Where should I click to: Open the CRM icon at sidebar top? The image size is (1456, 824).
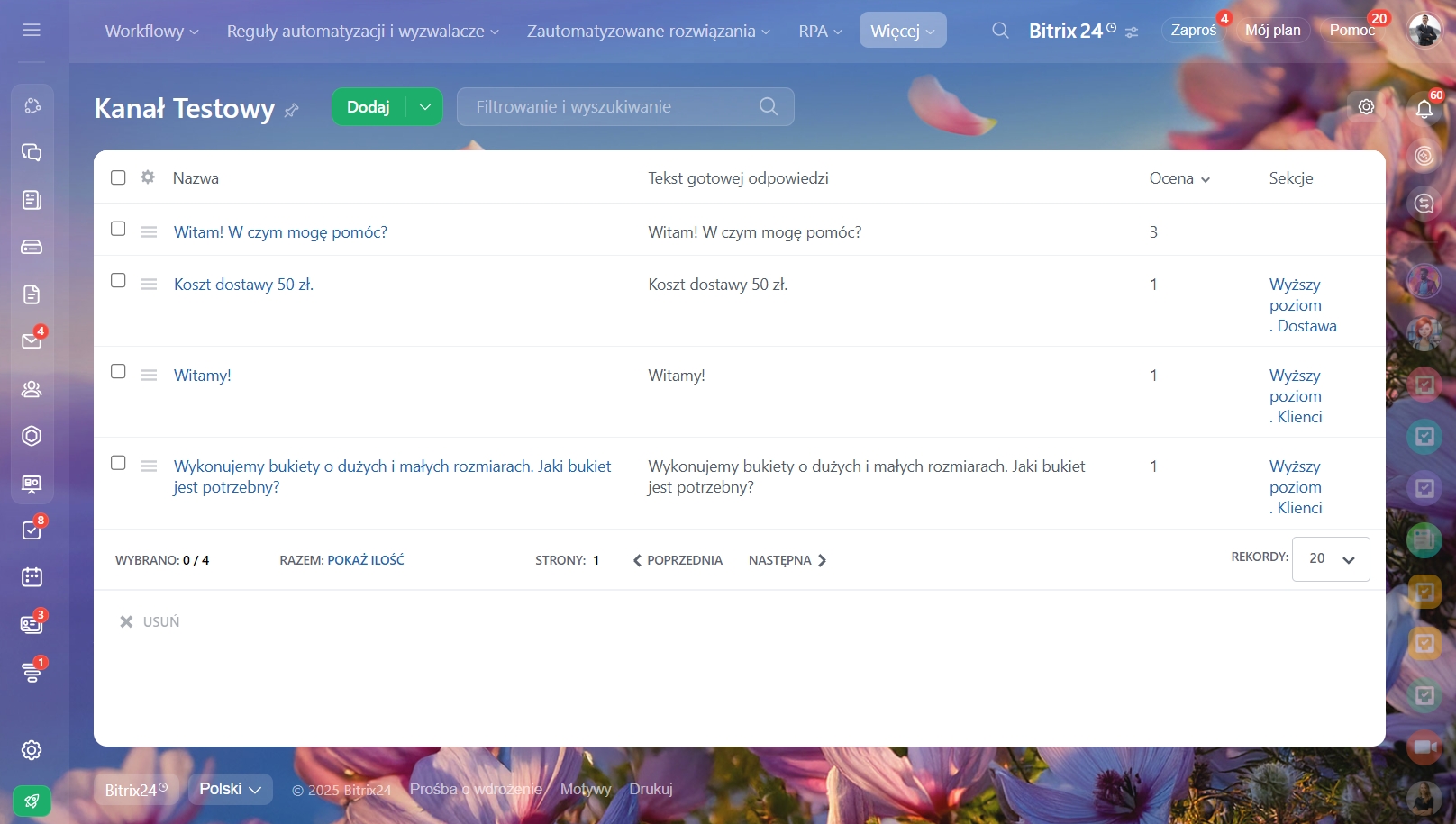[32, 105]
